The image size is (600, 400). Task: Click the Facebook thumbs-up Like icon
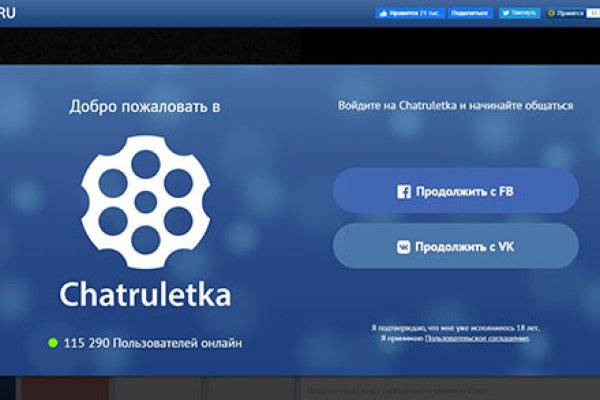[382, 14]
